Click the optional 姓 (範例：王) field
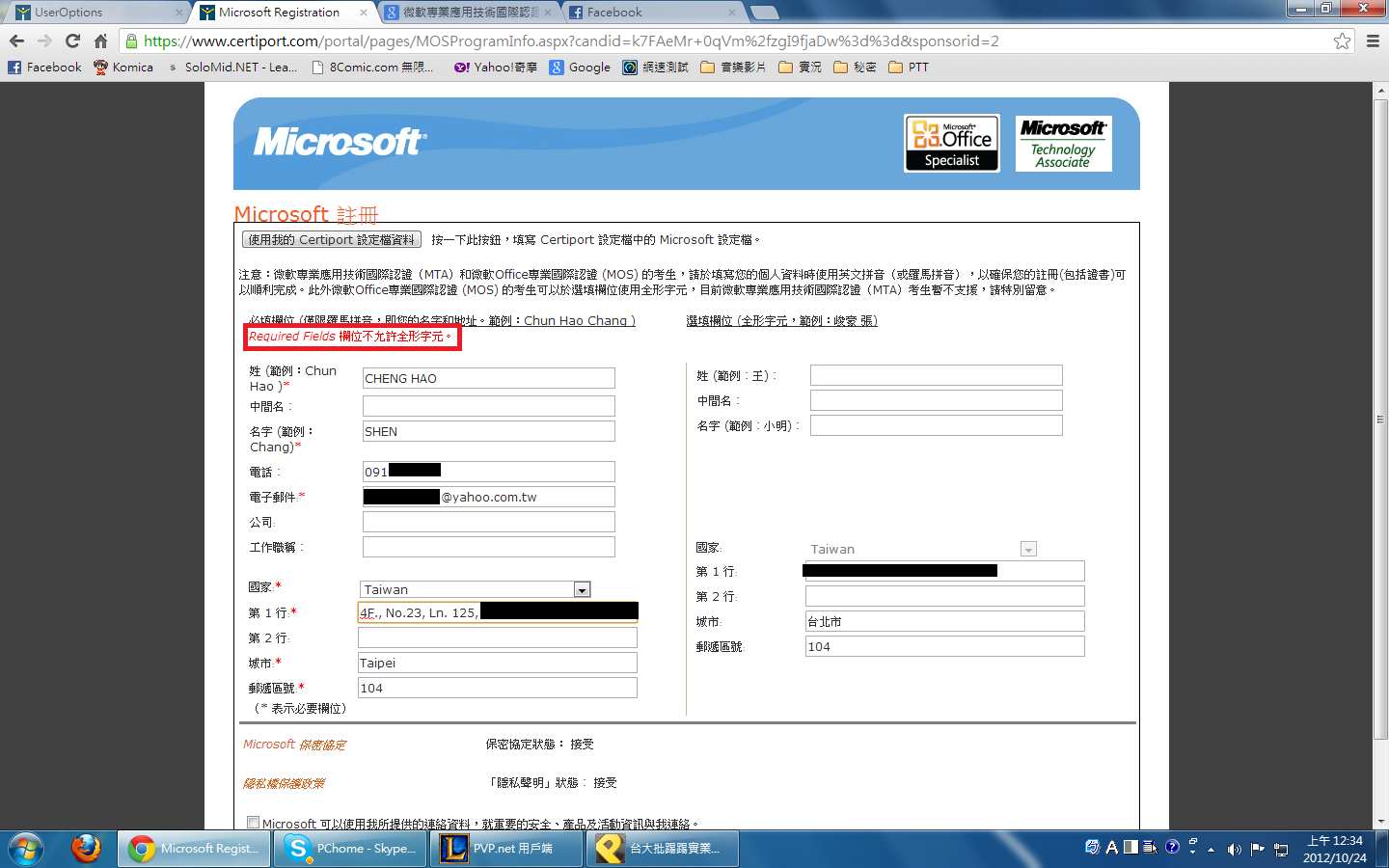 pyautogui.click(x=937, y=375)
